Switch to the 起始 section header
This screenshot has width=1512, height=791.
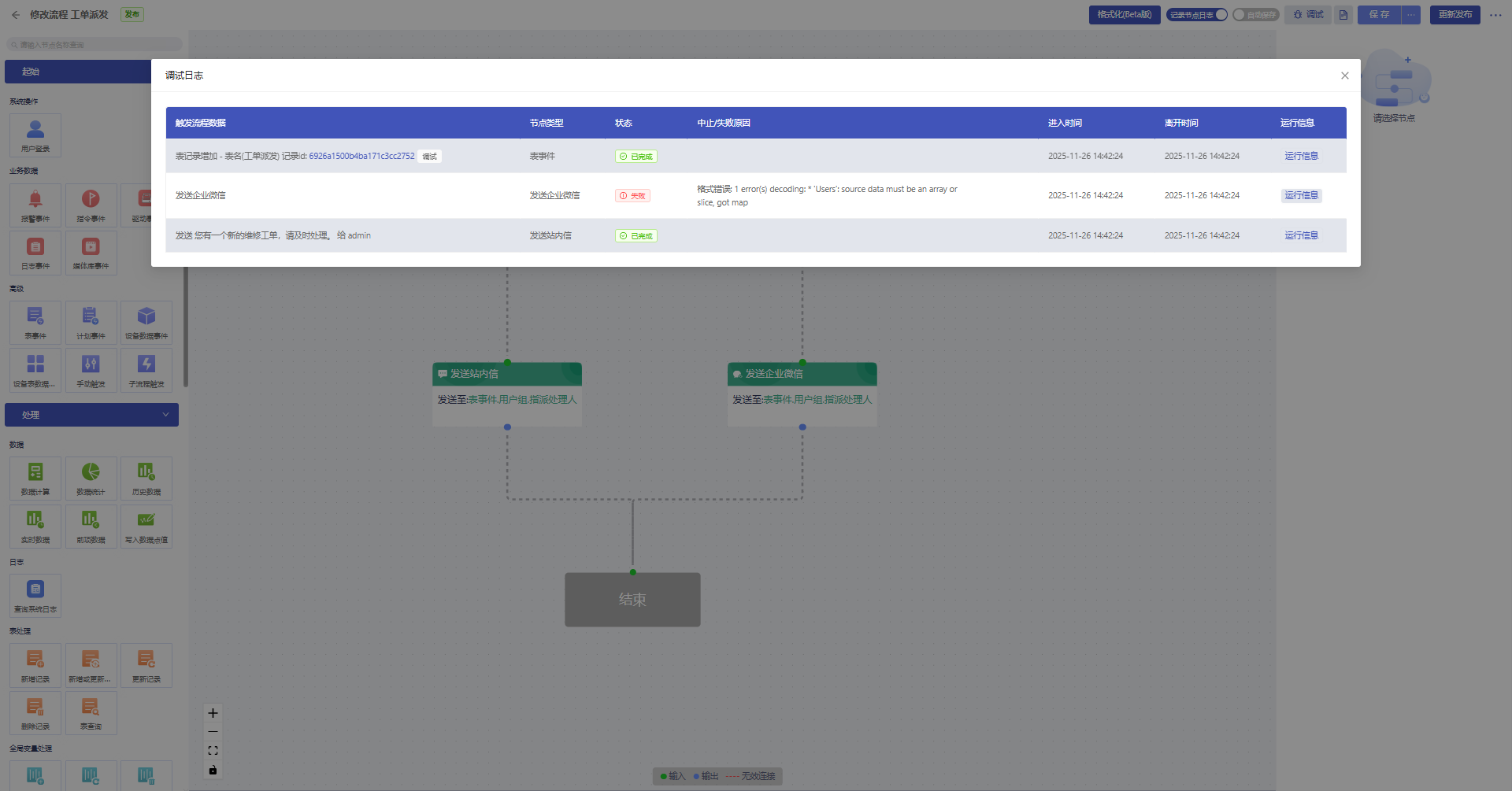(x=79, y=72)
